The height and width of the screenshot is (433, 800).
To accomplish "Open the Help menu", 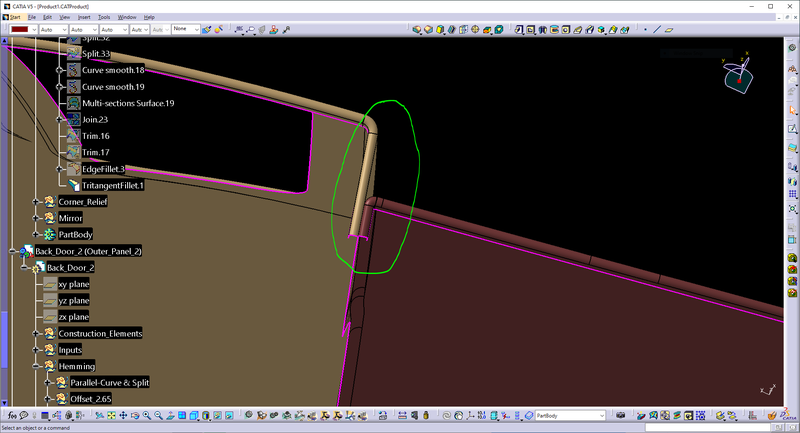I will 149,17.
